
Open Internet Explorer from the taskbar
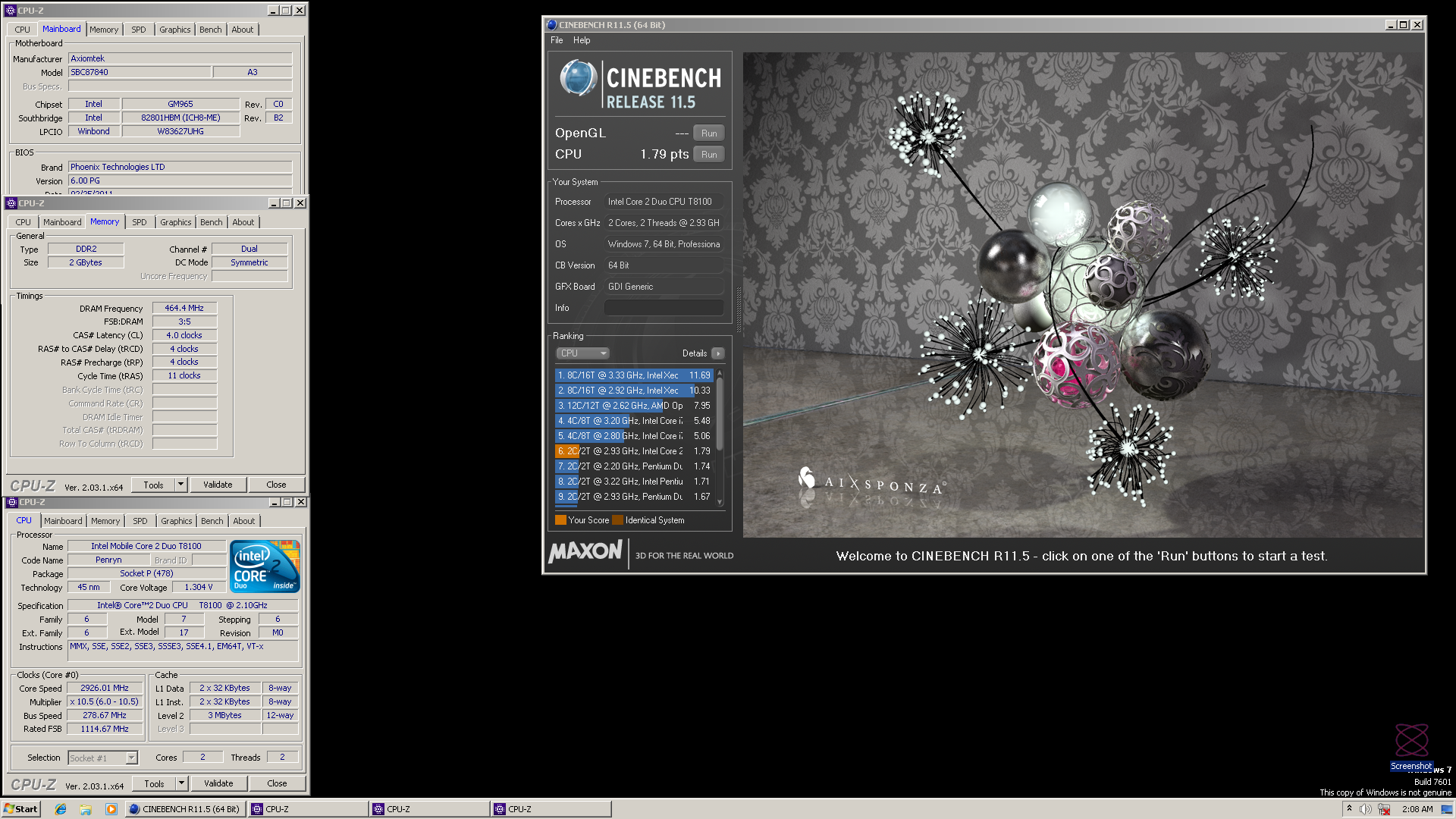[61, 809]
